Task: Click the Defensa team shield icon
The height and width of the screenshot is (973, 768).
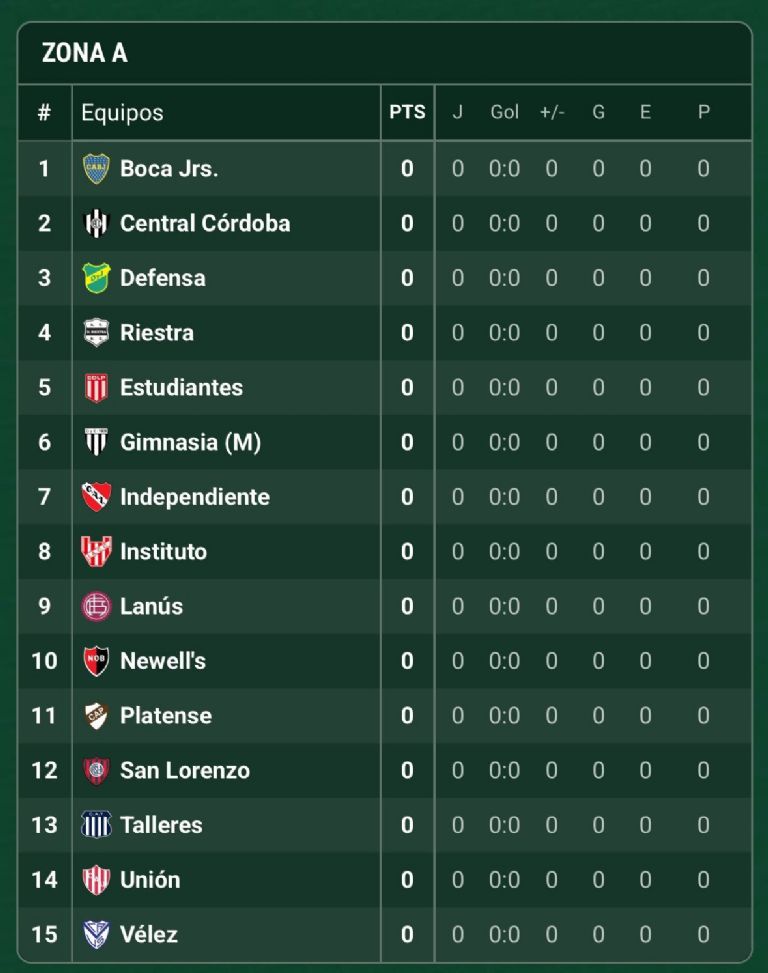Action: [x=96, y=278]
